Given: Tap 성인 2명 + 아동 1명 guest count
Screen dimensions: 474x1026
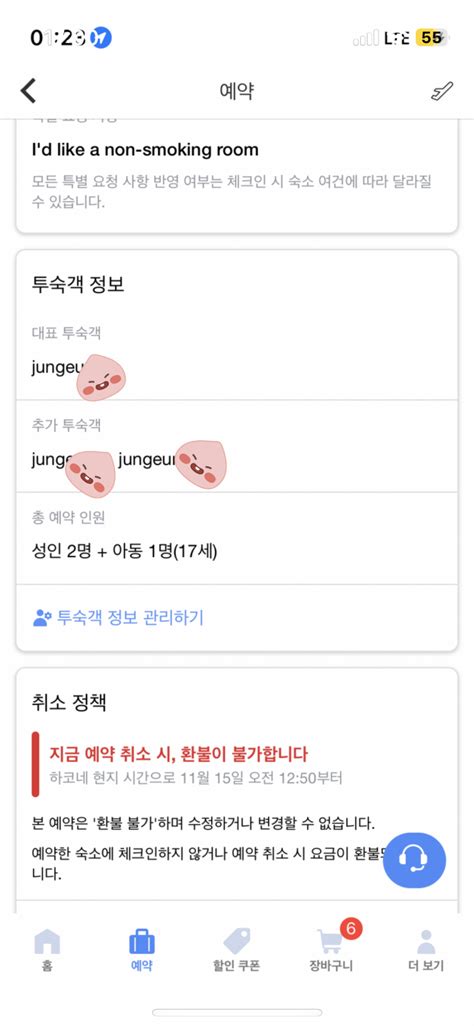Looking at the screenshot, I should coord(124,552).
